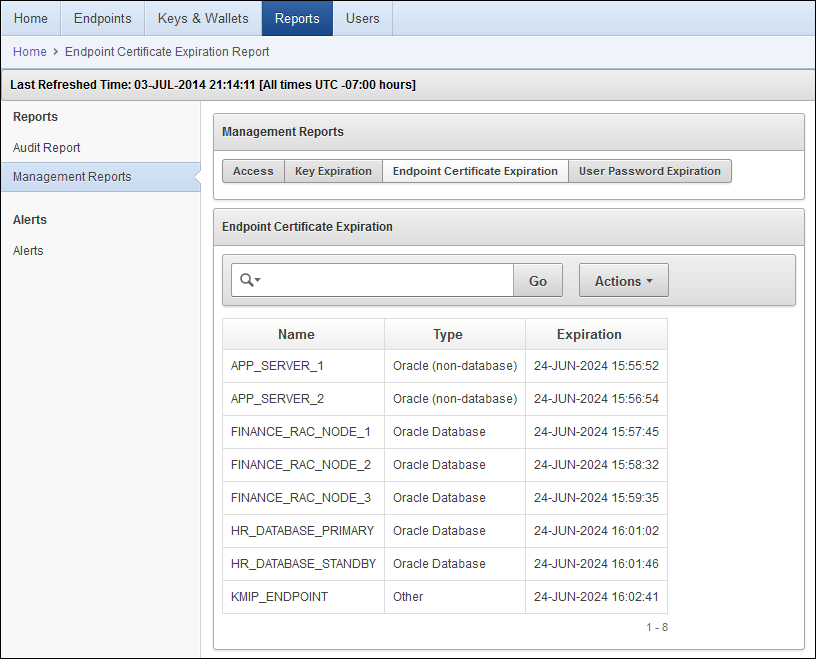Sort by Name column header
The width and height of the screenshot is (816, 659).
296,334
